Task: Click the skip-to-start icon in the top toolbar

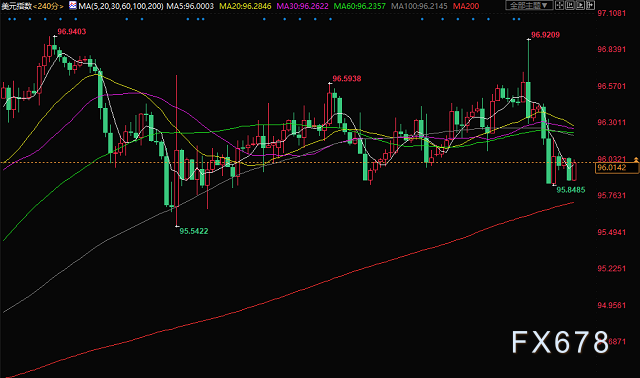Action: click(570, 5)
